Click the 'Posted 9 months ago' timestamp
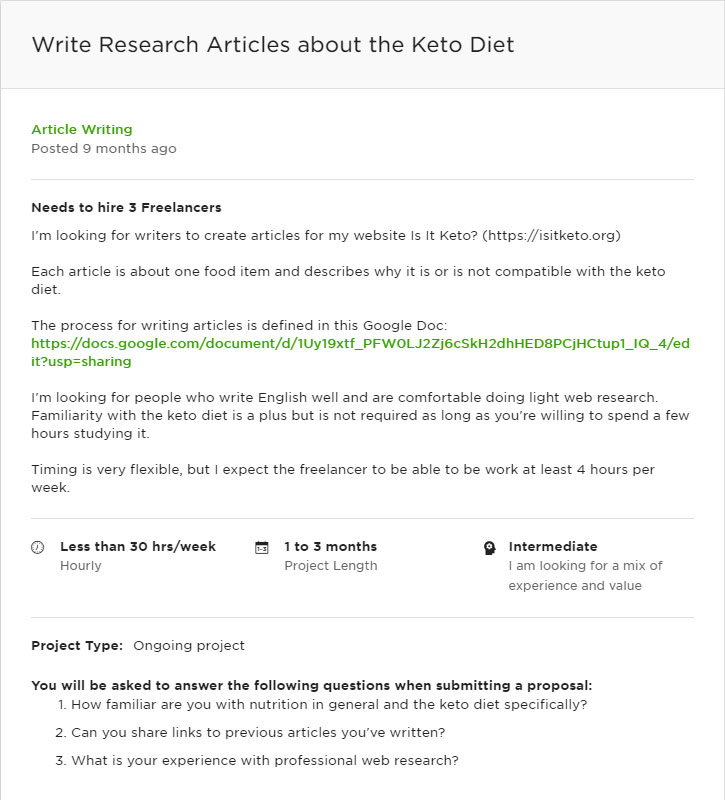The image size is (725, 800). (x=104, y=149)
